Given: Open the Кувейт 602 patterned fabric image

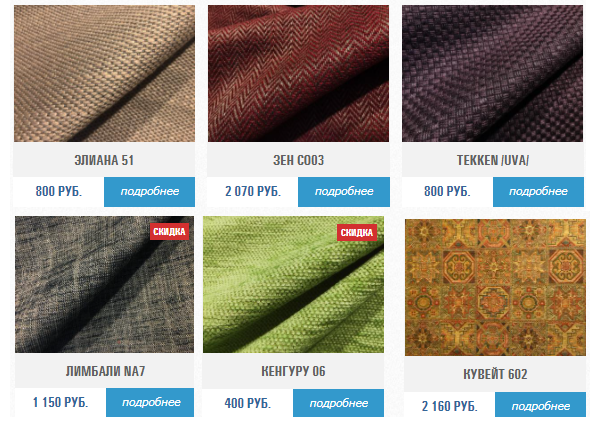Looking at the screenshot, I should click(495, 287).
